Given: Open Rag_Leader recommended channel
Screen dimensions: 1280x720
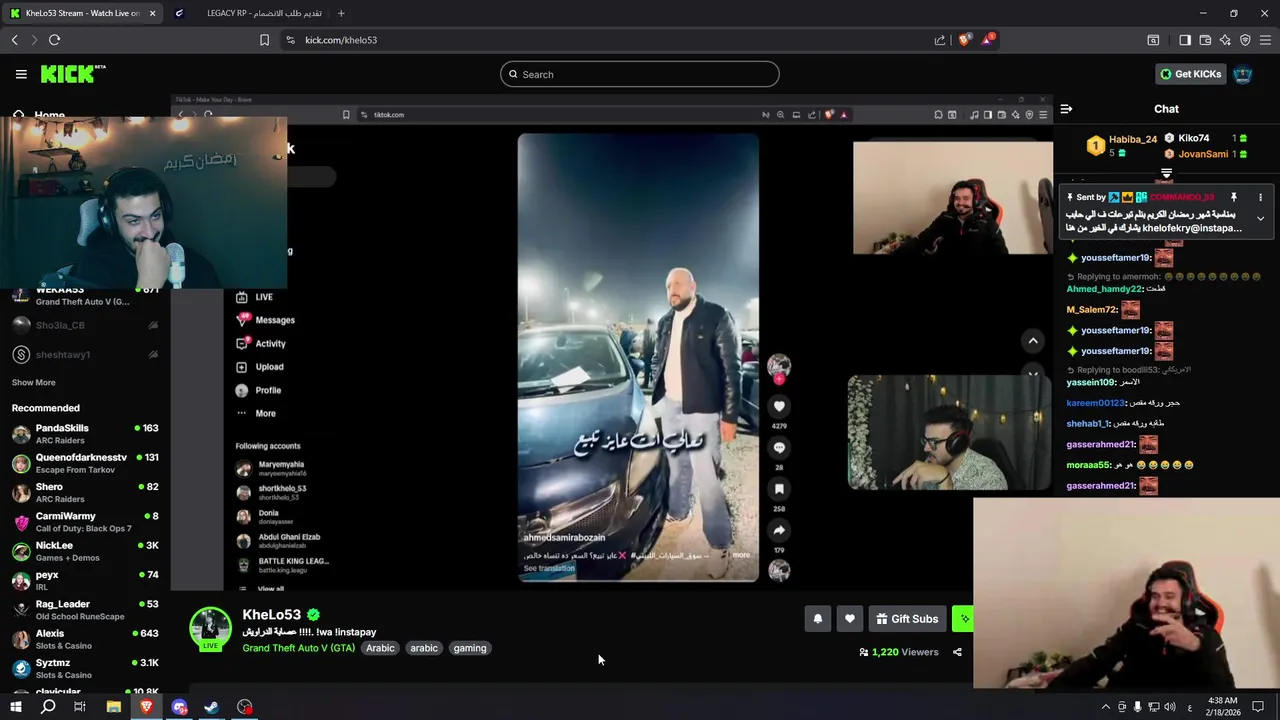Looking at the screenshot, I should tap(85, 610).
